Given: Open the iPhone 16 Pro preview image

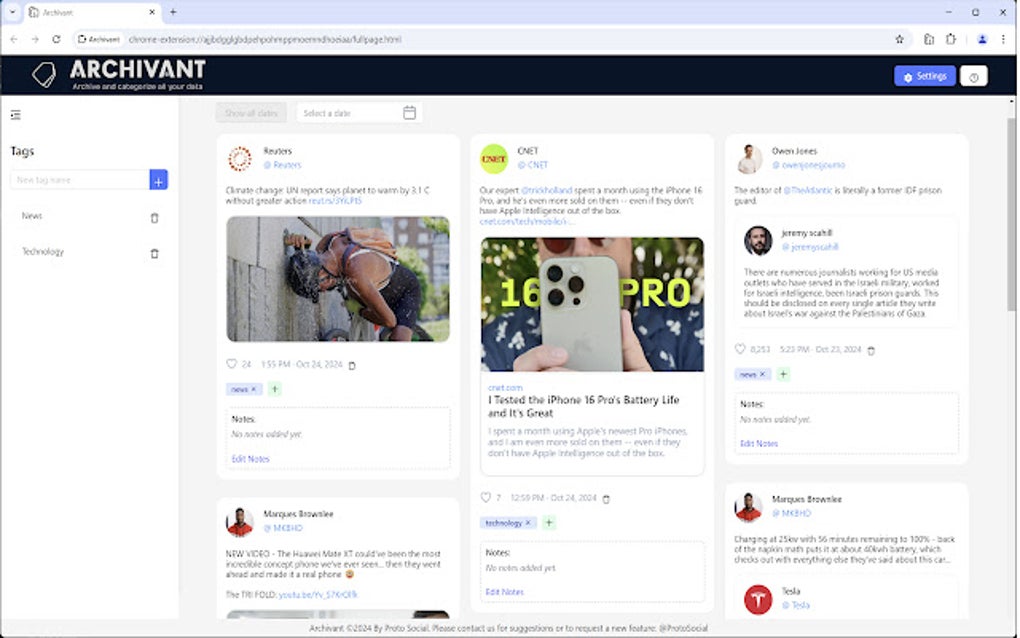Looking at the screenshot, I should point(592,304).
